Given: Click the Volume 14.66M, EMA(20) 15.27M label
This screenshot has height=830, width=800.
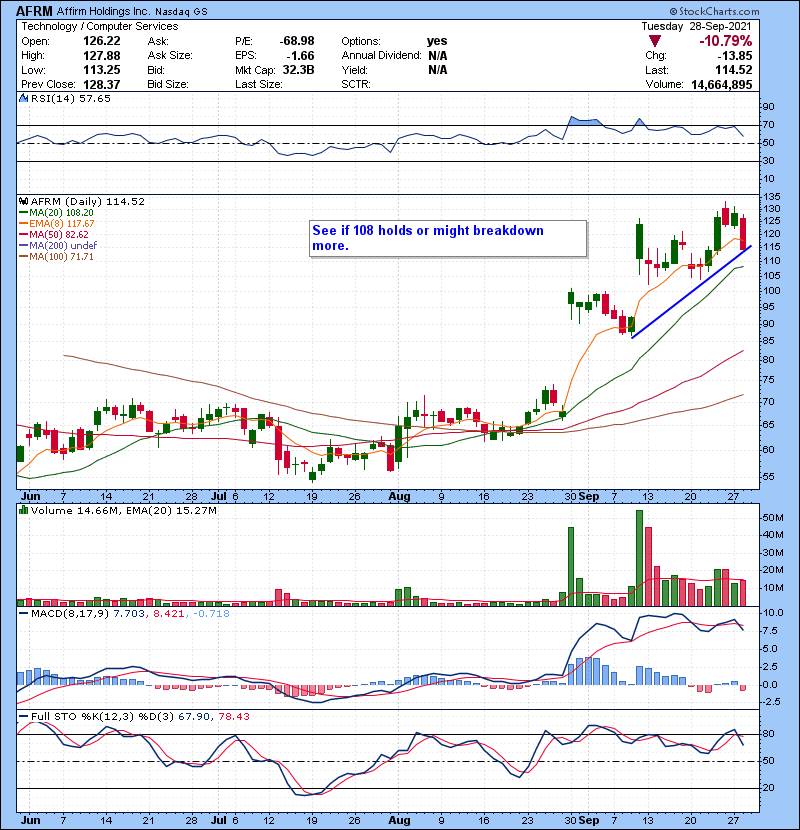Looking at the screenshot, I should click(123, 510).
